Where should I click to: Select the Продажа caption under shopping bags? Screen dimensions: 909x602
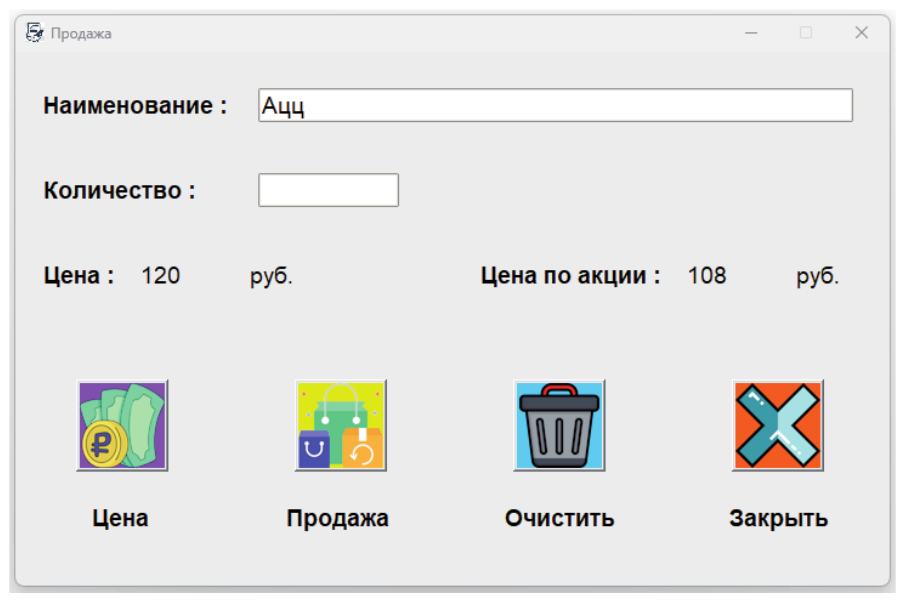pos(338,518)
